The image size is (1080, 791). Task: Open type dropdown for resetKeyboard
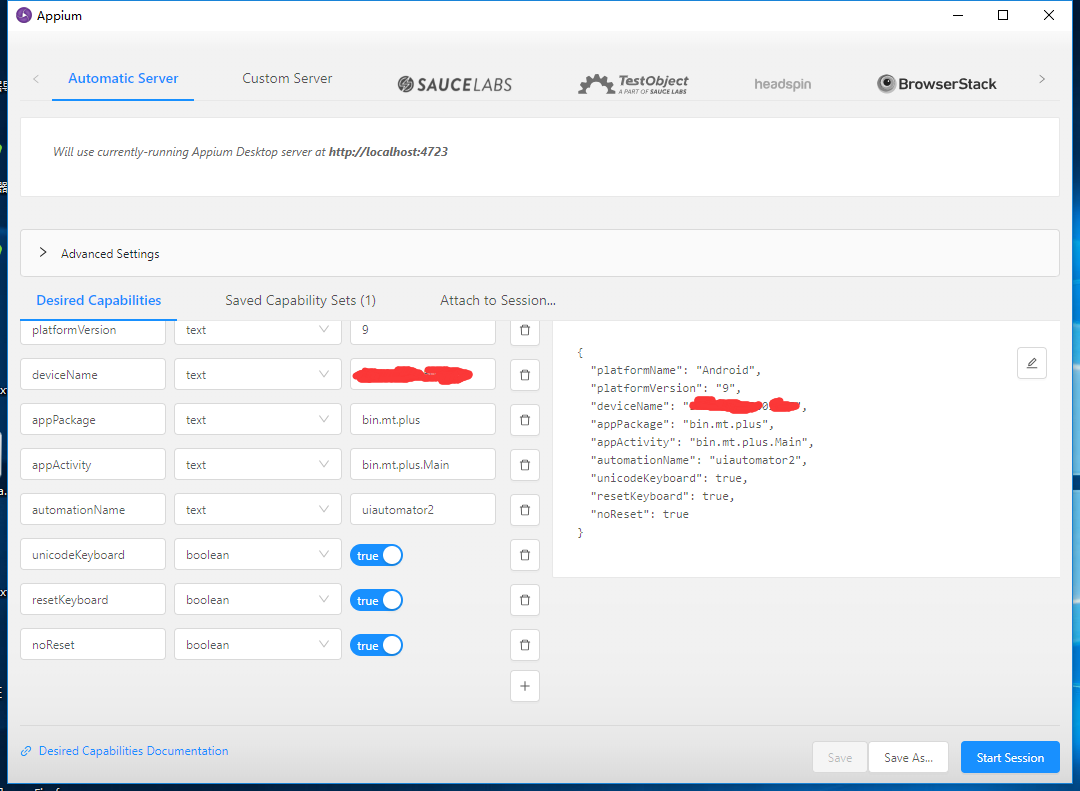[258, 600]
